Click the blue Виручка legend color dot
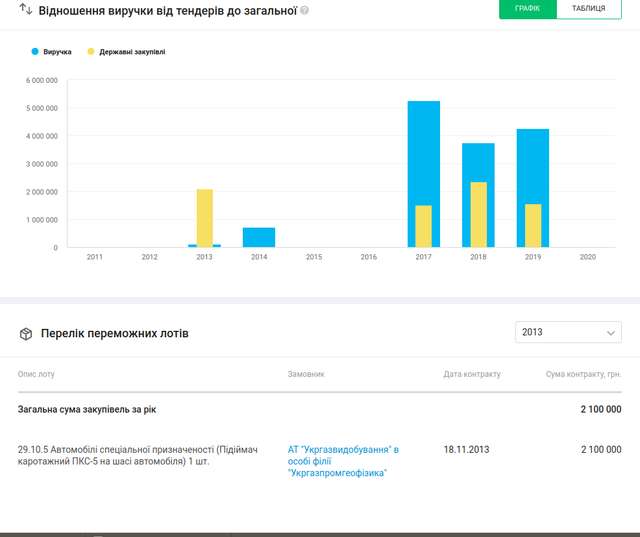Image resolution: width=640 pixels, height=537 pixels. [36, 51]
